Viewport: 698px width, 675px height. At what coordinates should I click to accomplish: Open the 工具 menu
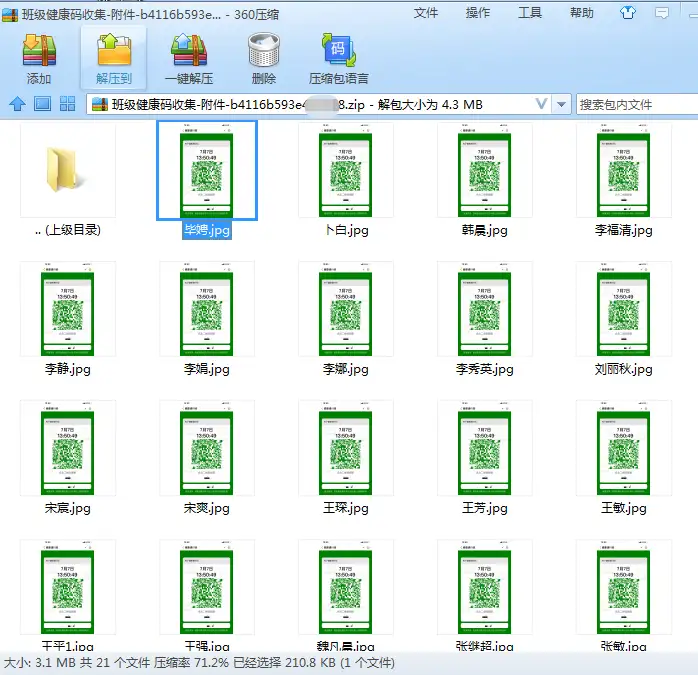530,13
